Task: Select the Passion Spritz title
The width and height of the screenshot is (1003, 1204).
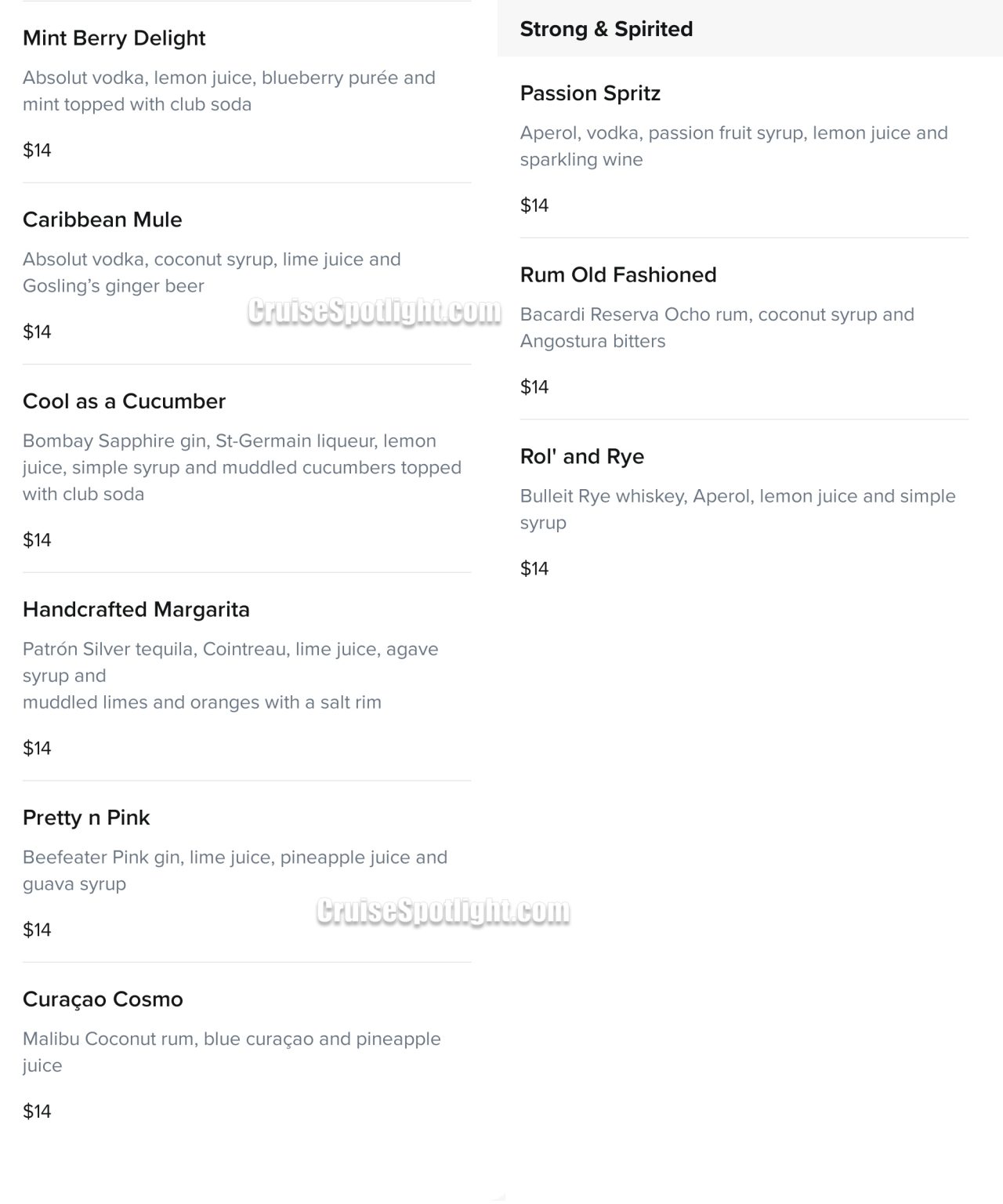Action: (590, 94)
